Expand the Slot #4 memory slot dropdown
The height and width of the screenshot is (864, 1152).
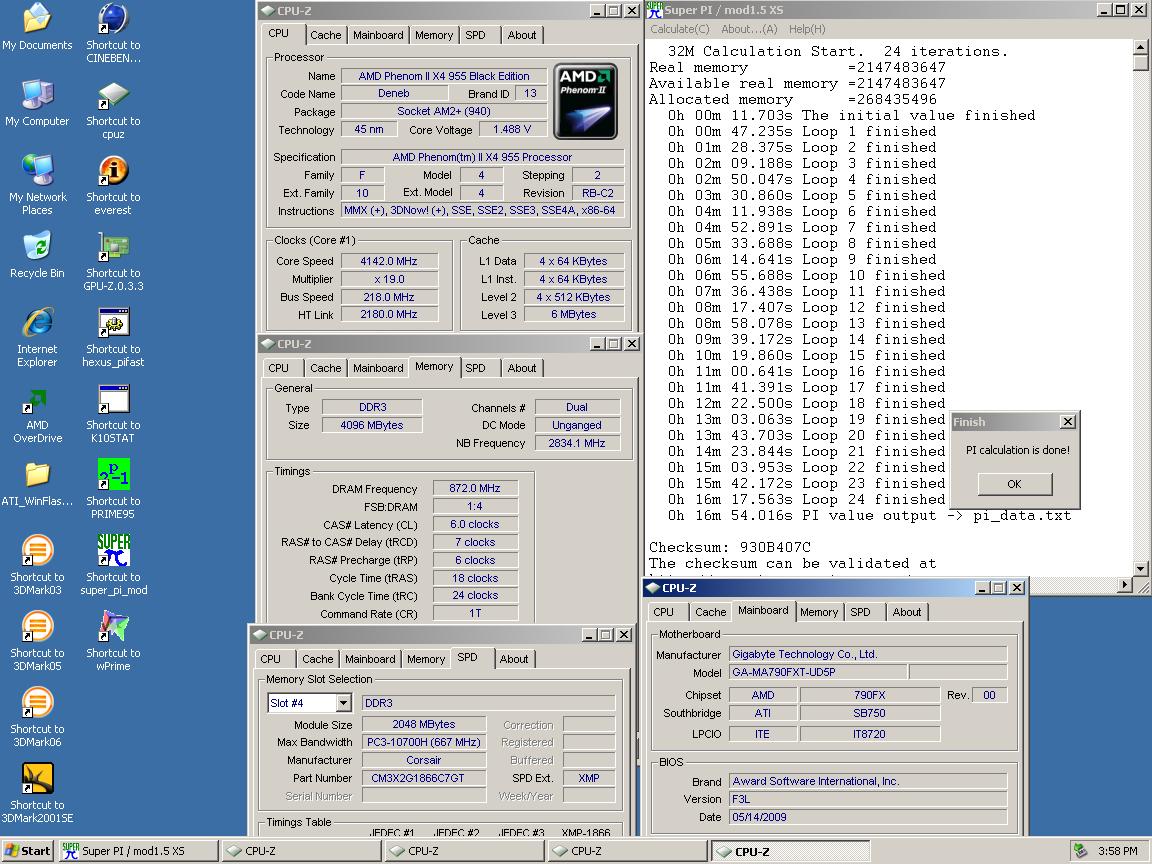coord(343,703)
